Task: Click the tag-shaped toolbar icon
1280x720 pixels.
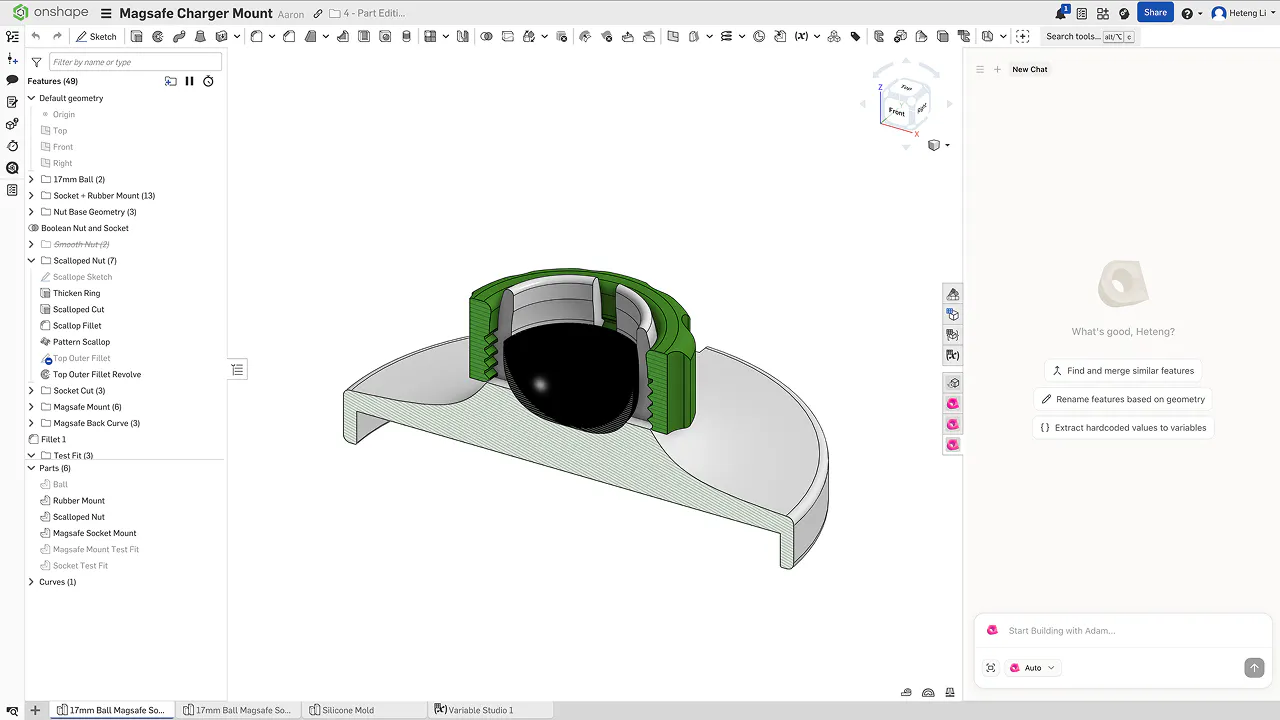Action: tap(855, 36)
